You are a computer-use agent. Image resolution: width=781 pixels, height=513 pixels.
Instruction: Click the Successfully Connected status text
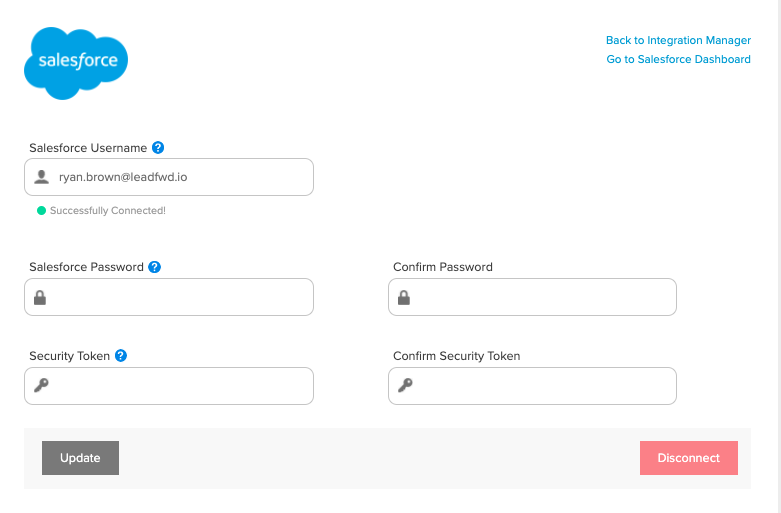(x=108, y=211)
